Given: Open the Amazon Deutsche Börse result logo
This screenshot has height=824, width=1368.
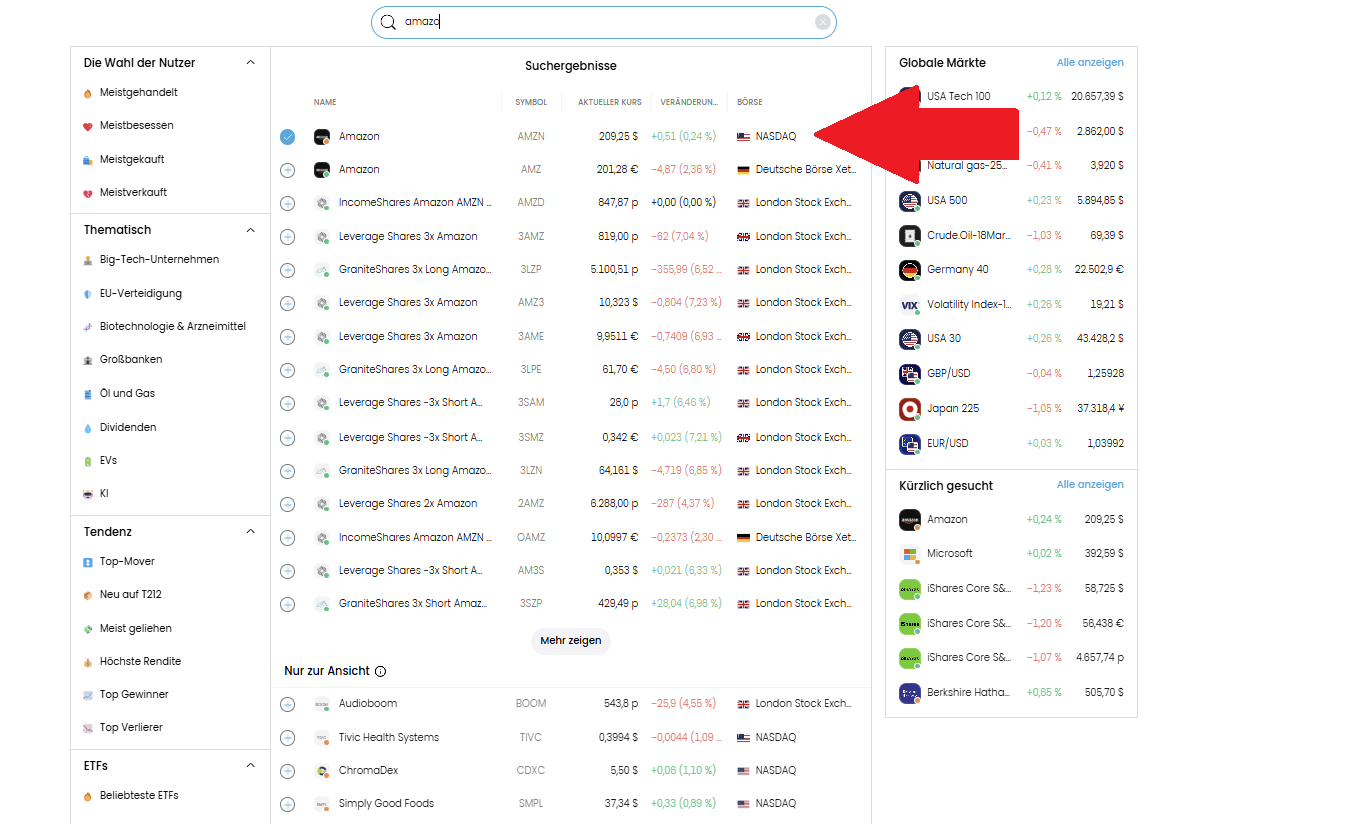Looking at the screenshot, I should click(x=322, y=170).
